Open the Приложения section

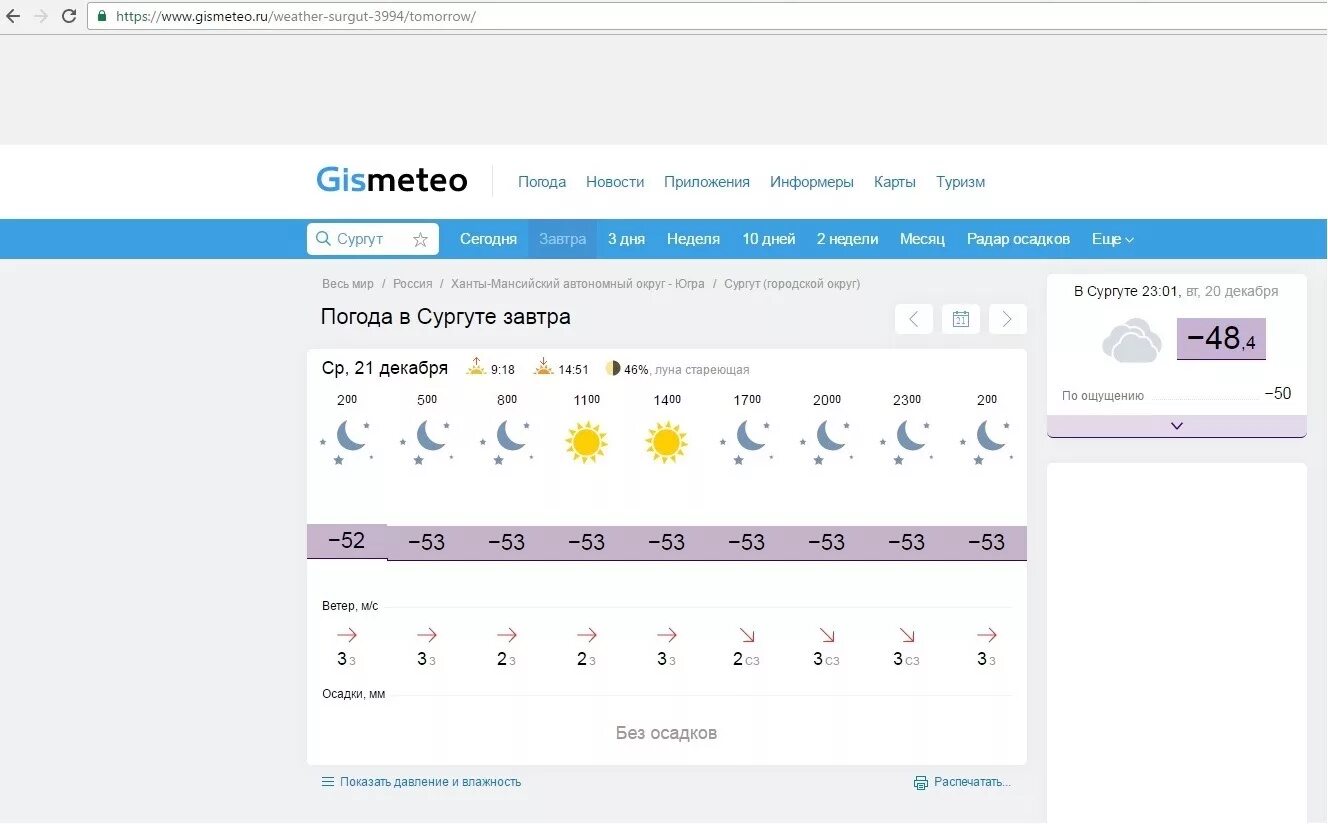click(707, 182)
